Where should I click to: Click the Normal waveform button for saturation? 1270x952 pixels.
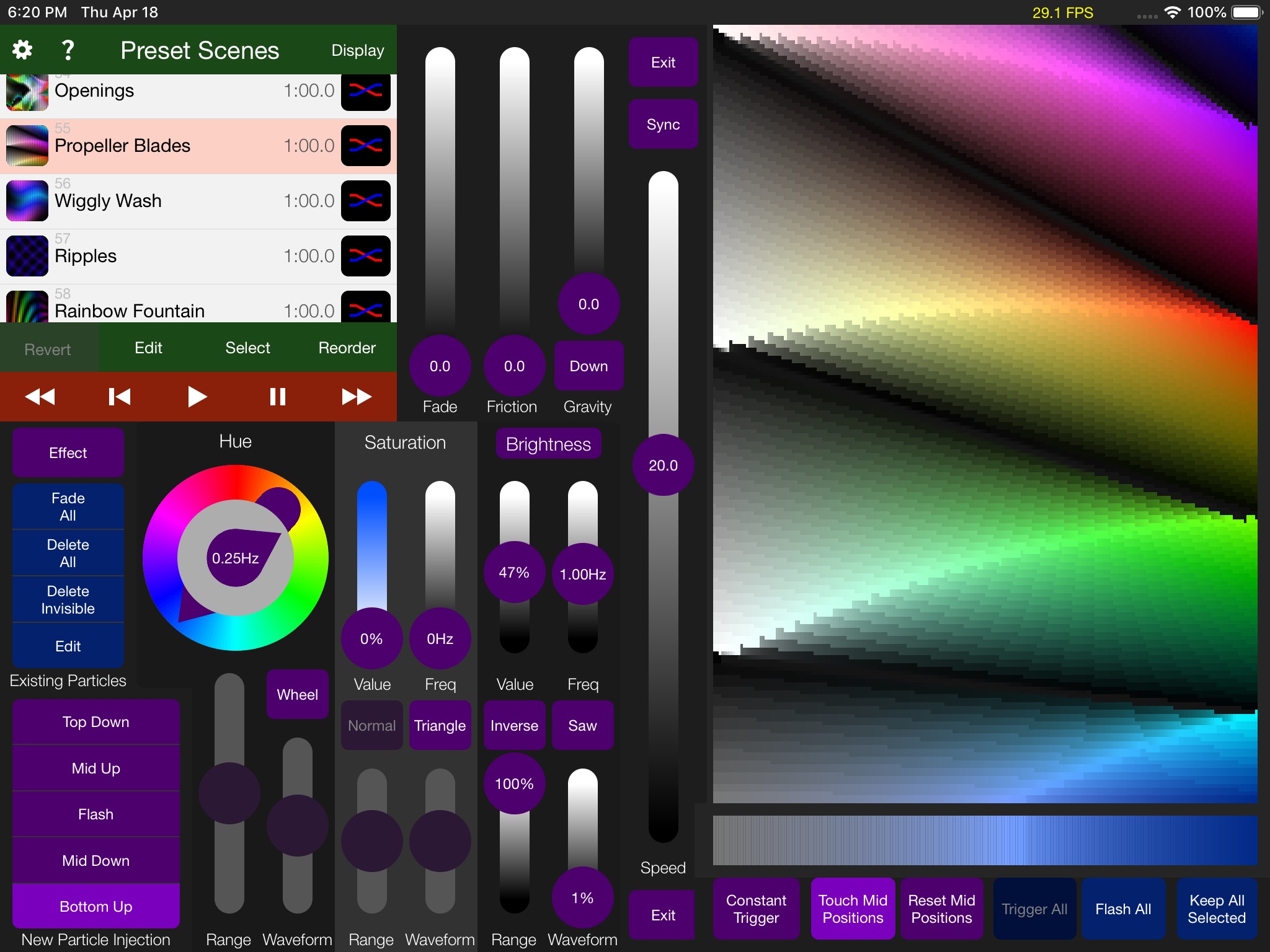[372, 725]
